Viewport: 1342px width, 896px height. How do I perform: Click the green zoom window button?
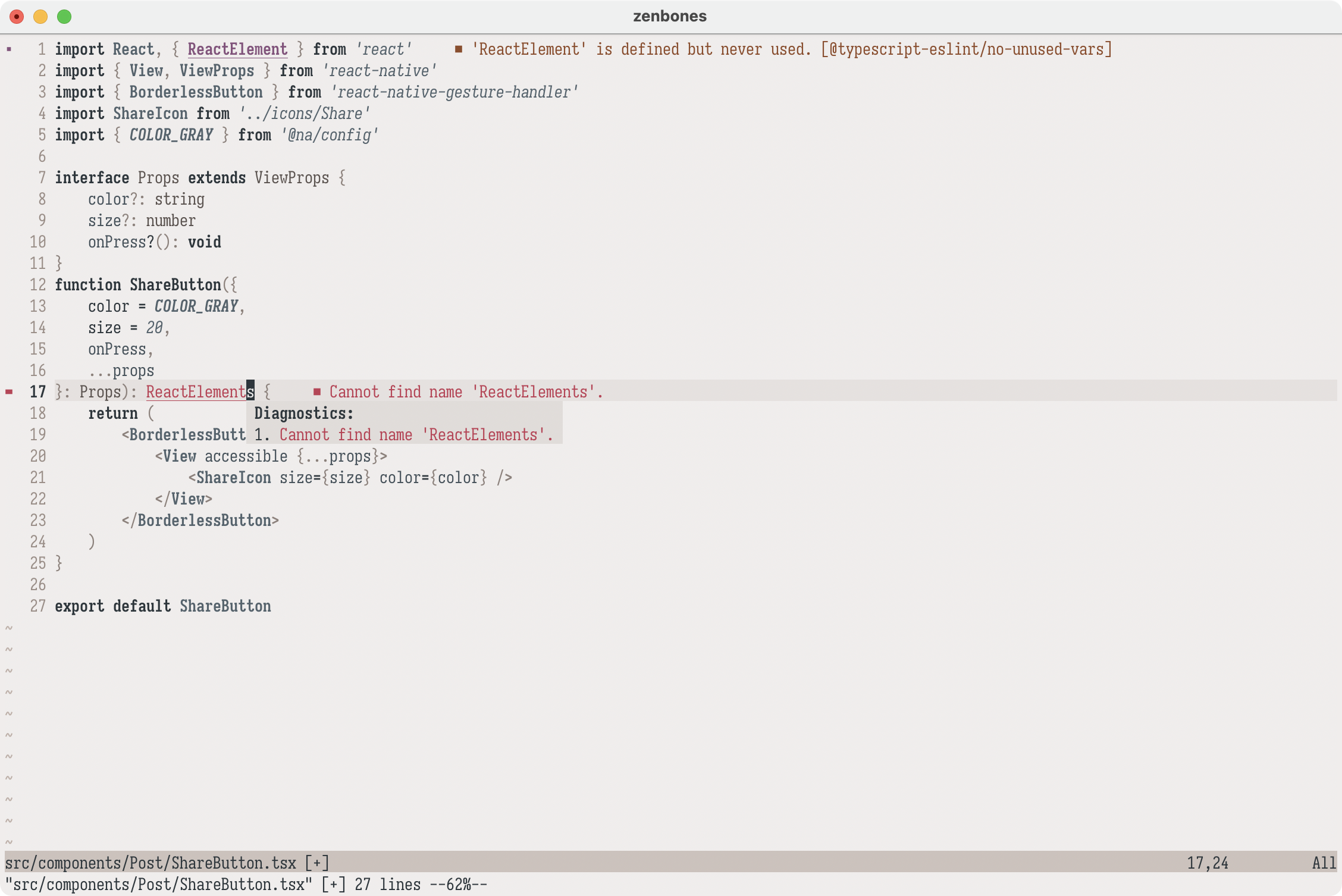coord(64,17)
